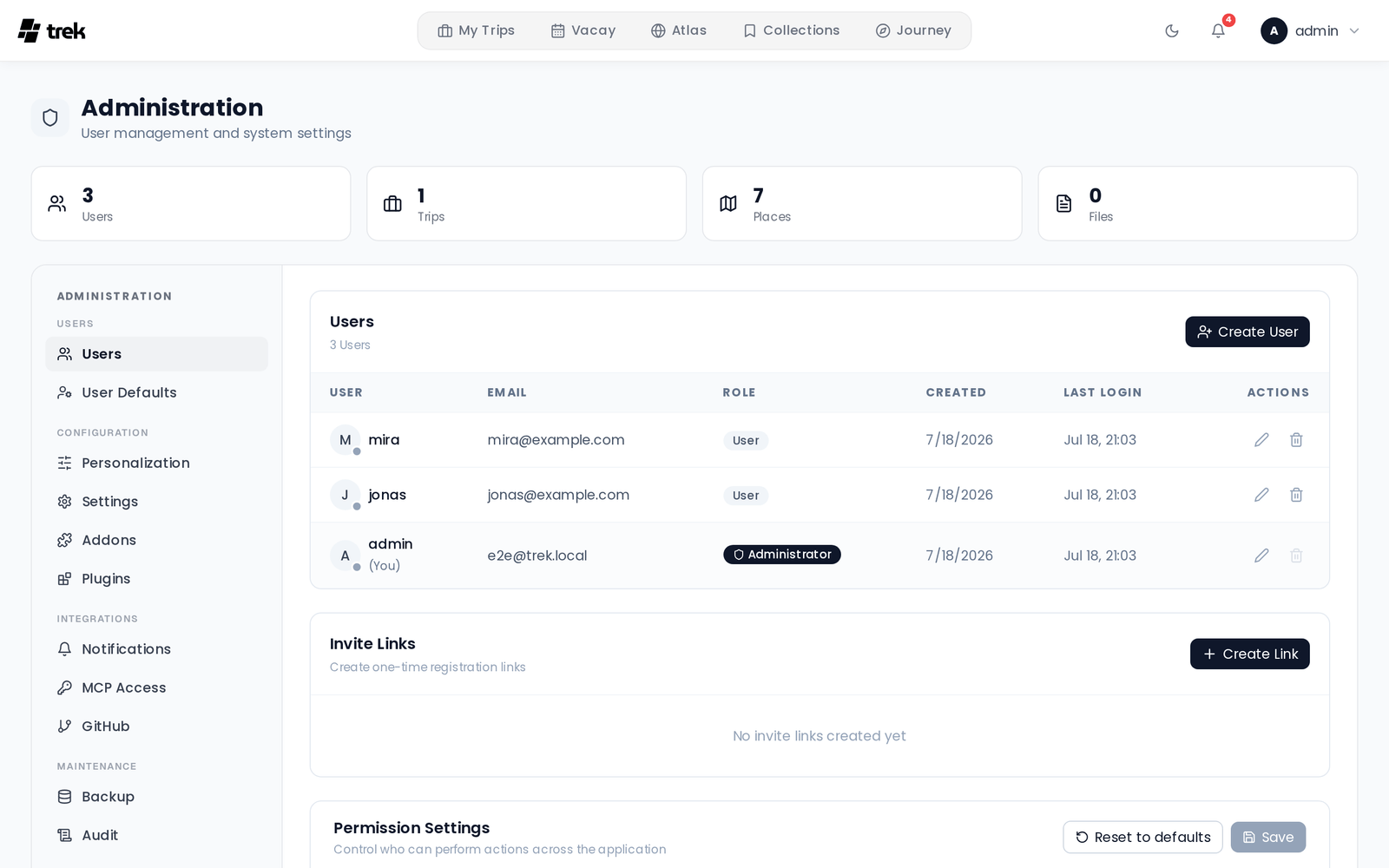
Task: Click Reset to defaults button
Action: click(x=1142, y=837)
